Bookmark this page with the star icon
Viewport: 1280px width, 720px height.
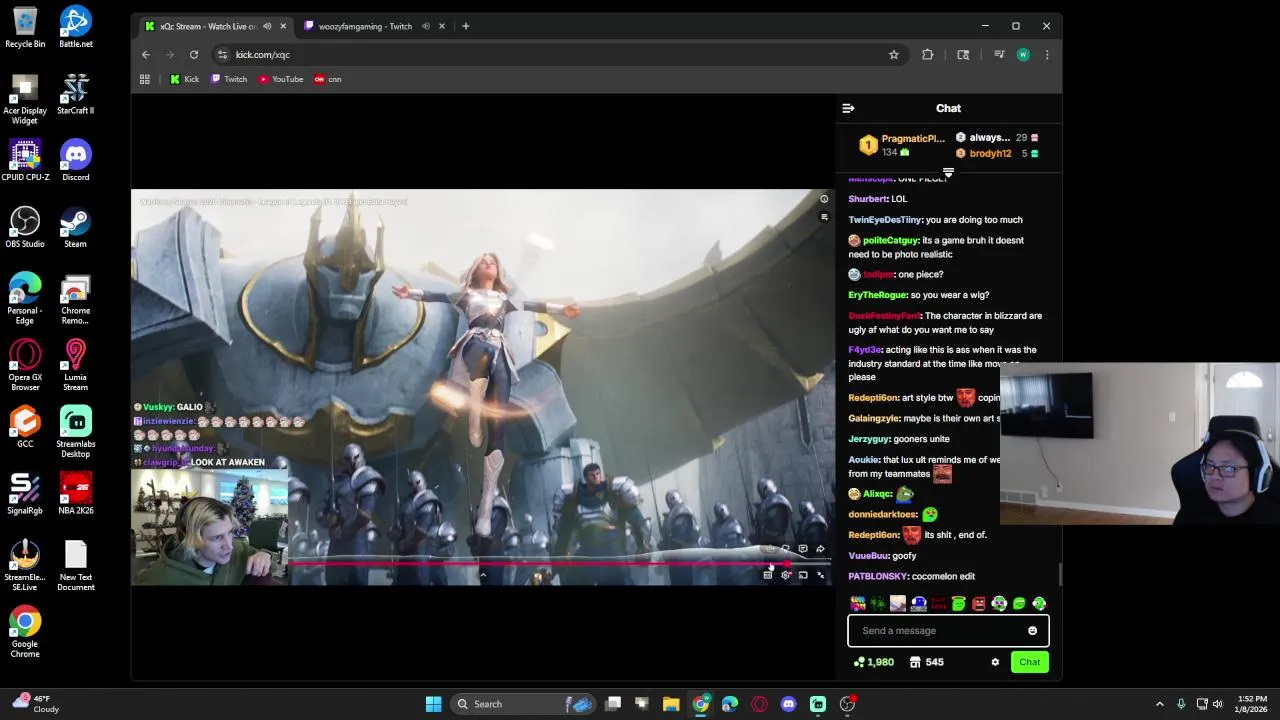click(x=894, y=55)
